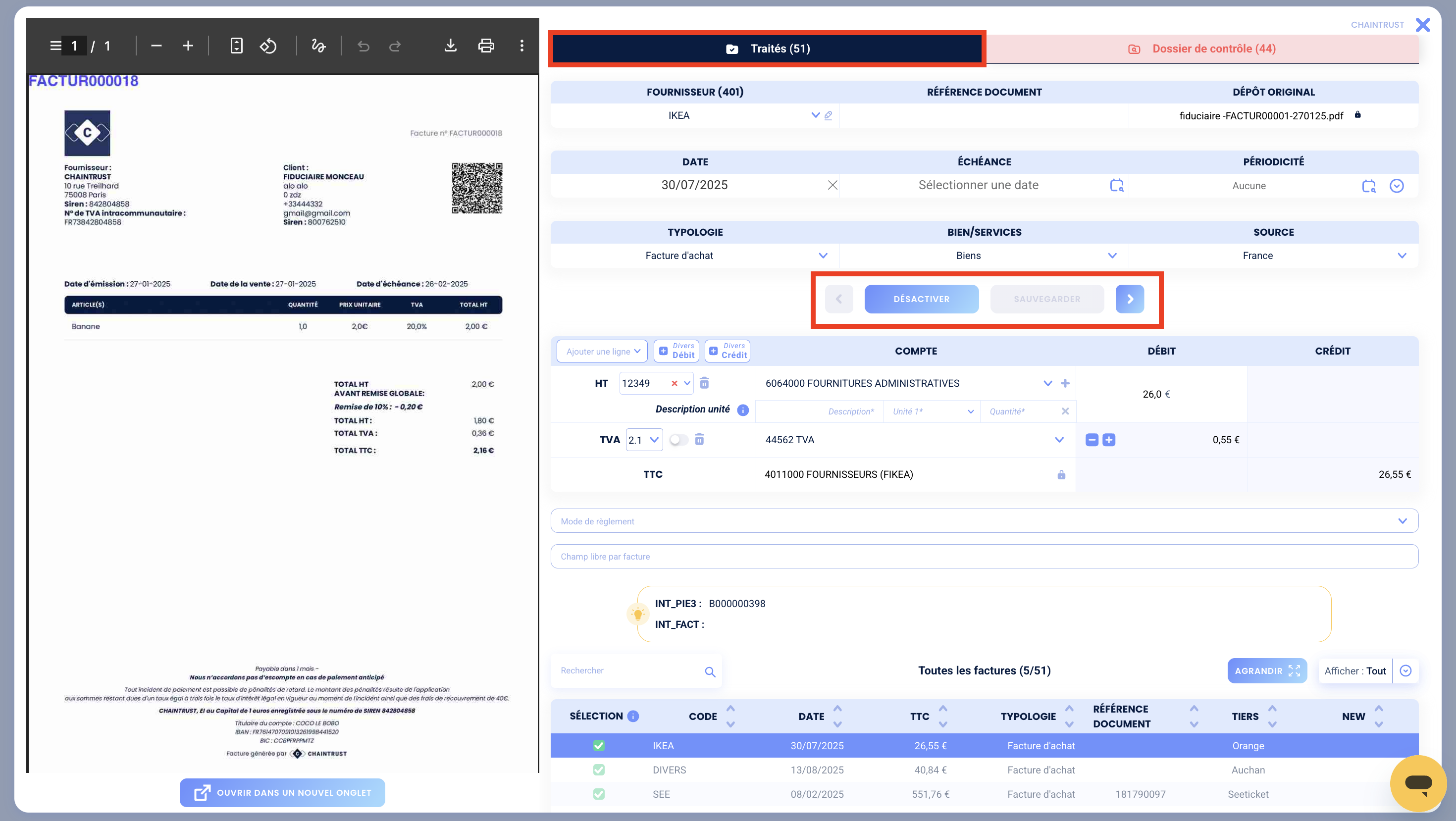Clear the HT code 12349 with red X
The image size is (1456, 821).
[674, 383]
